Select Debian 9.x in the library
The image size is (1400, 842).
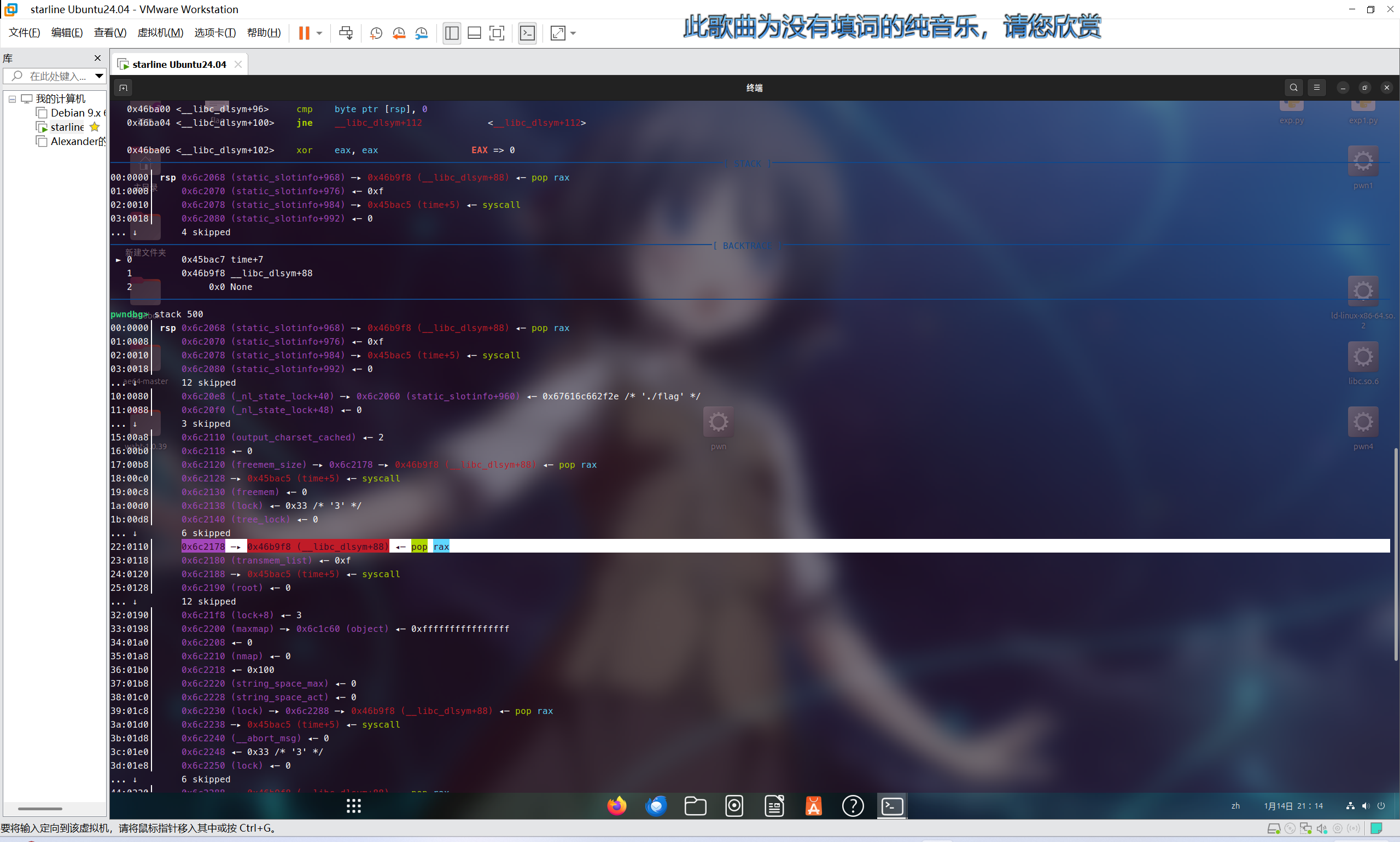(x=75, y=113)
